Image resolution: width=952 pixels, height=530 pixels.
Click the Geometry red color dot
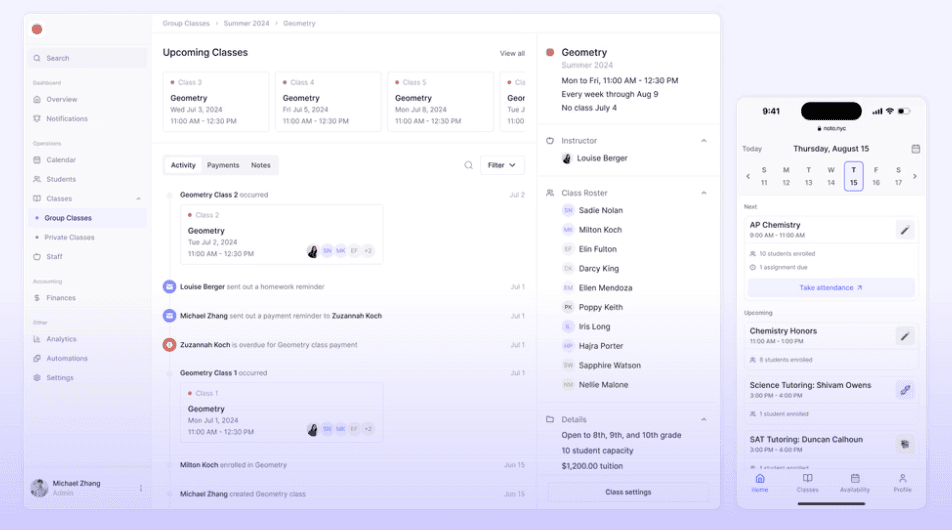[x=550, y=52]
